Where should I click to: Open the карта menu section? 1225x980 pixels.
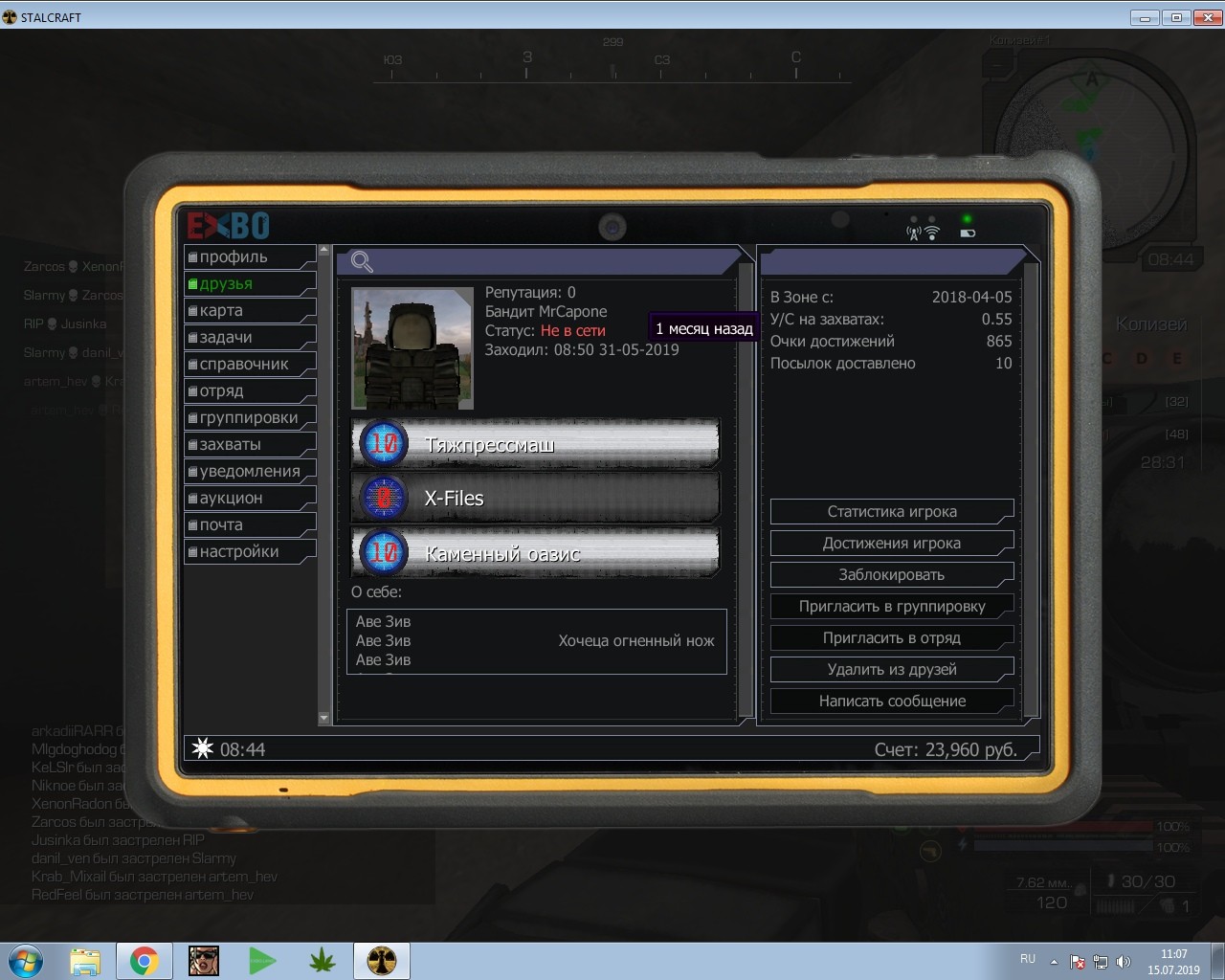pyautogui.click(x=250, y=311)
